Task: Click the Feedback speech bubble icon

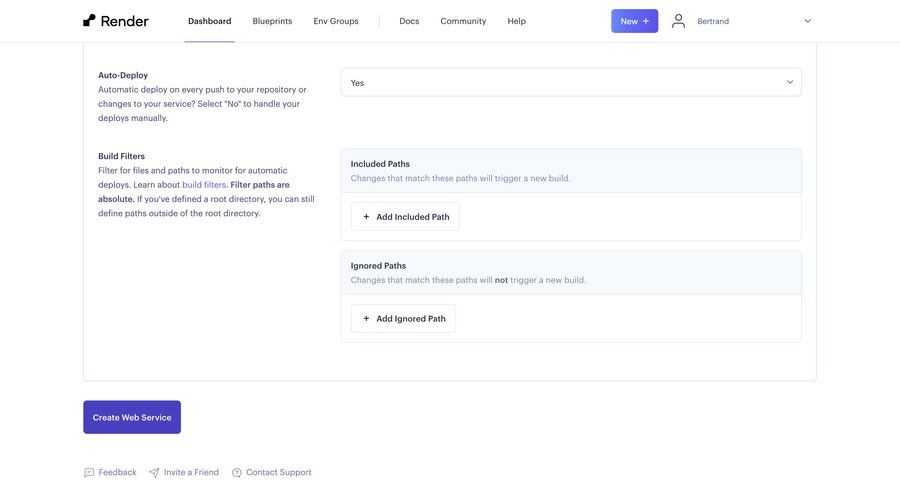Action: click(x=89, y=473)
